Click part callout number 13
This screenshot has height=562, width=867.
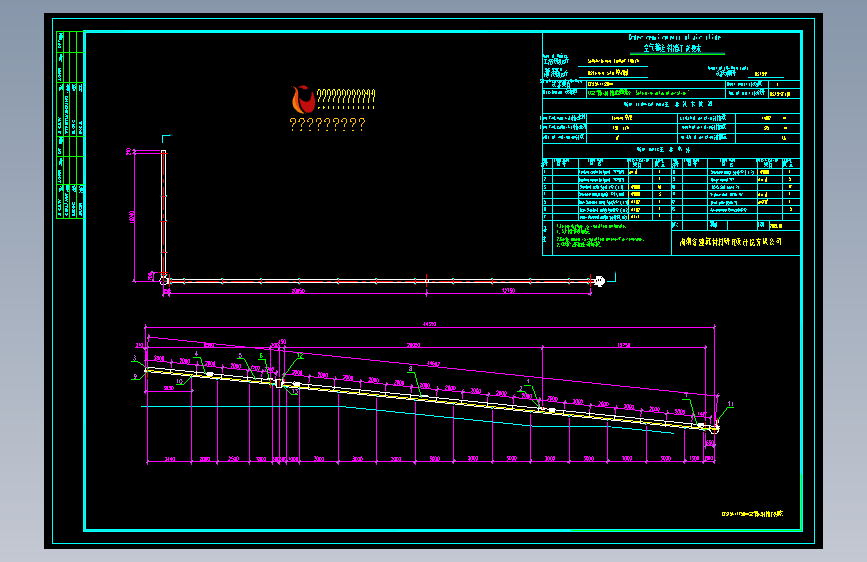point(295,392)
